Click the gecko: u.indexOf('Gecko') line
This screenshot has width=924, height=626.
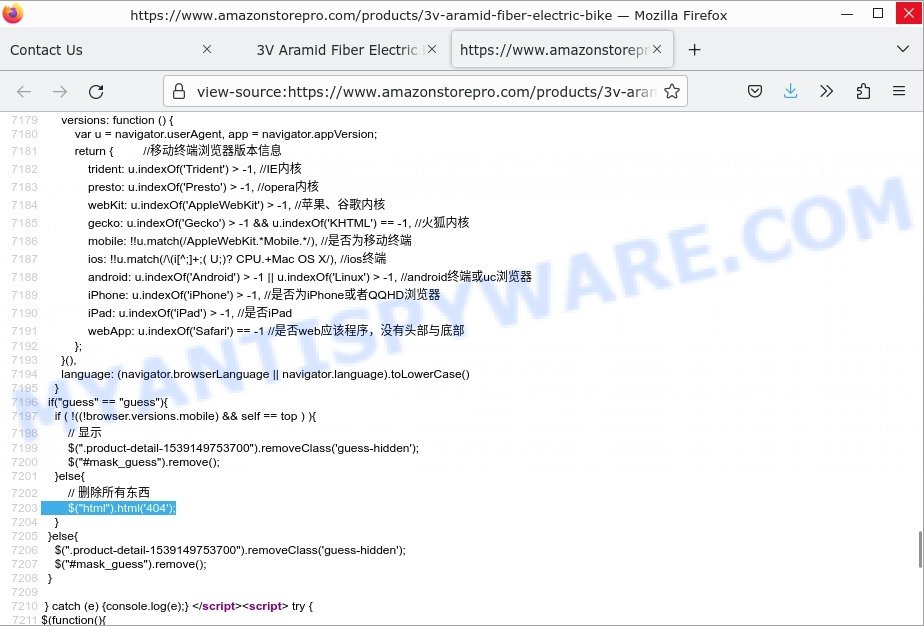(279, 223)
